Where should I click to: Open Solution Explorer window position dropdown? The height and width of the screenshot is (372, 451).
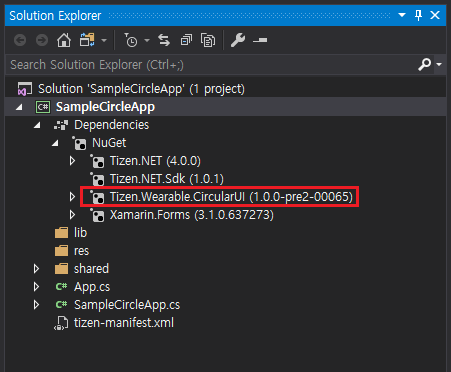click(x=402, y=15)
